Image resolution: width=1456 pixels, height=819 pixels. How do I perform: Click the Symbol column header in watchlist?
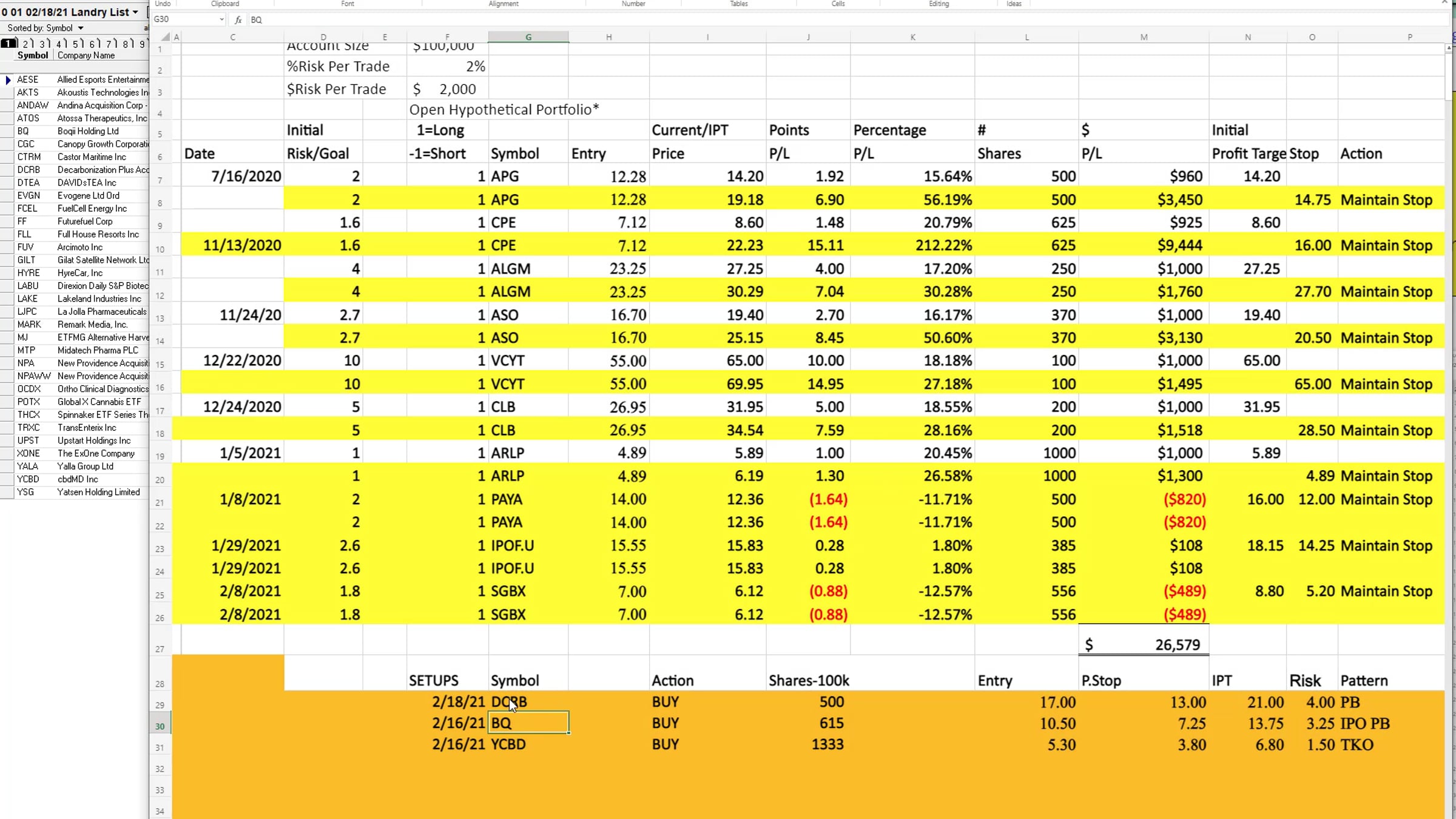[33, 55]
